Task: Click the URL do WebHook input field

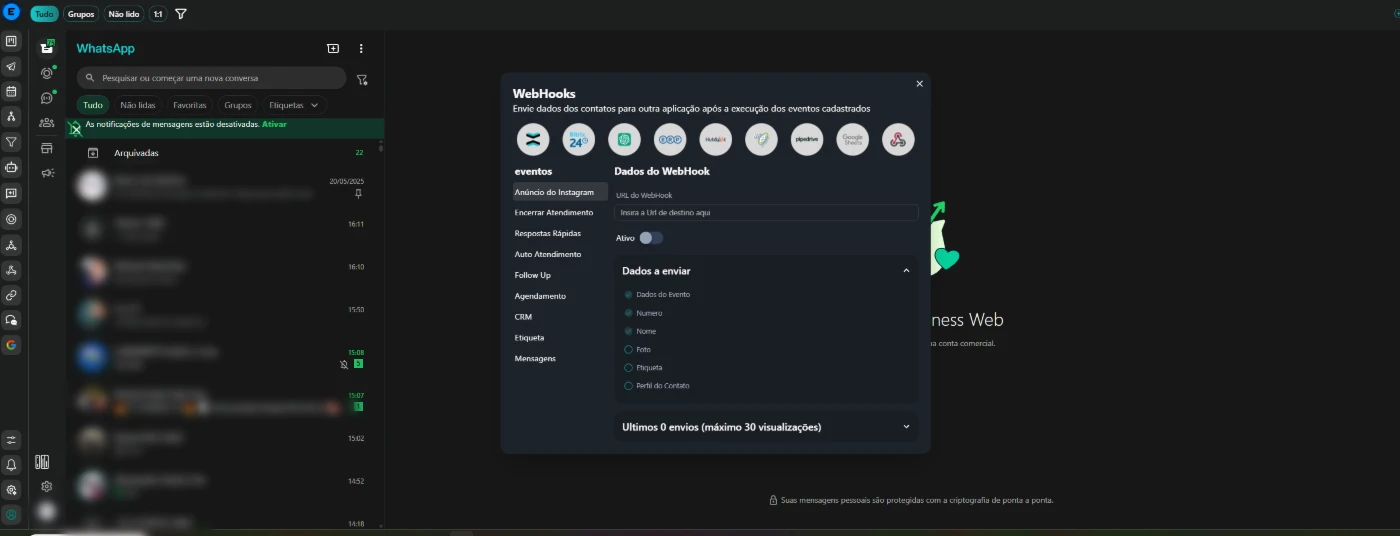Action: (x=765, y=213)
